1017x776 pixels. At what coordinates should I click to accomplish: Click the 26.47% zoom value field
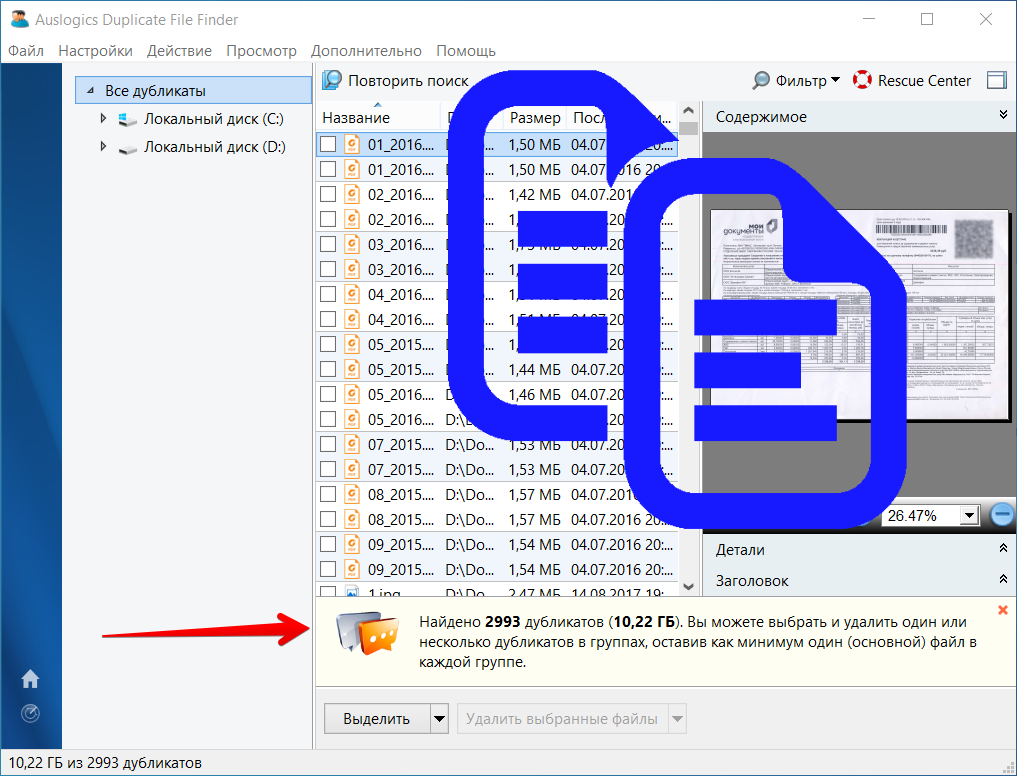point(920,516)
